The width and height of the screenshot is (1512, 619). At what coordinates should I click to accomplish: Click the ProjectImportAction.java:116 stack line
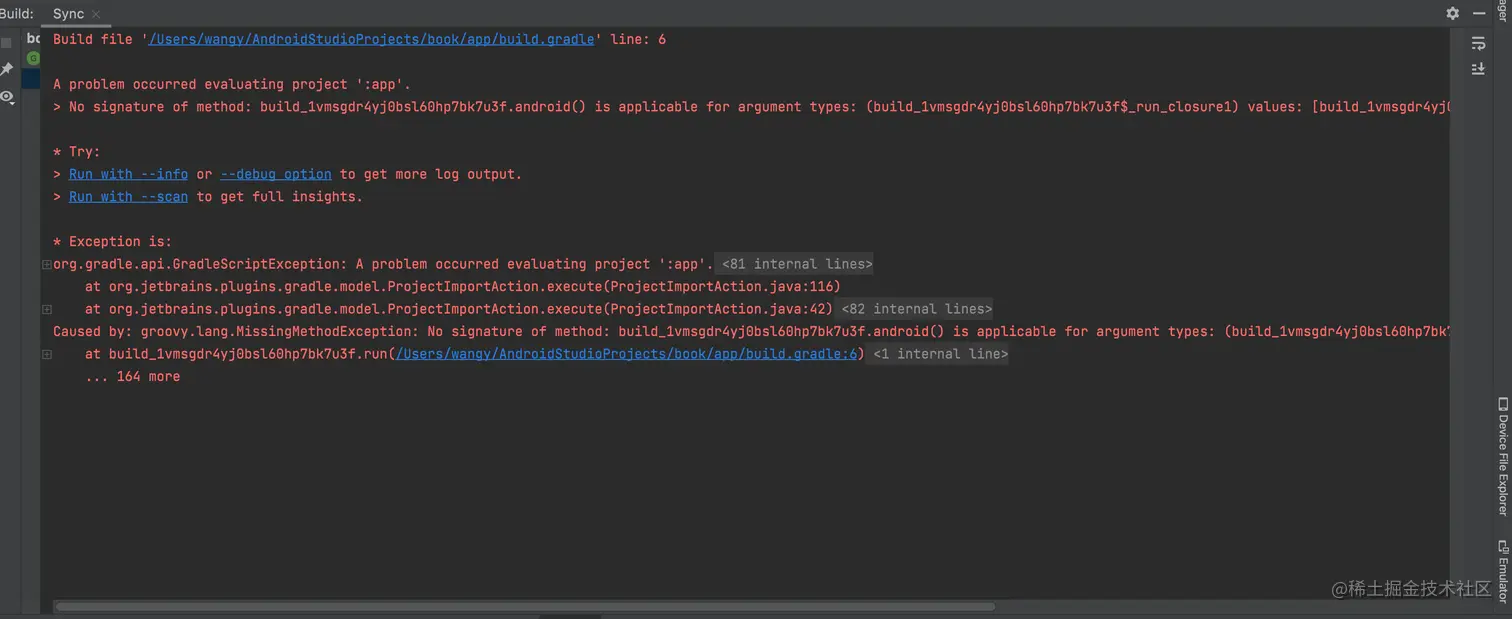tap(463, 287)
